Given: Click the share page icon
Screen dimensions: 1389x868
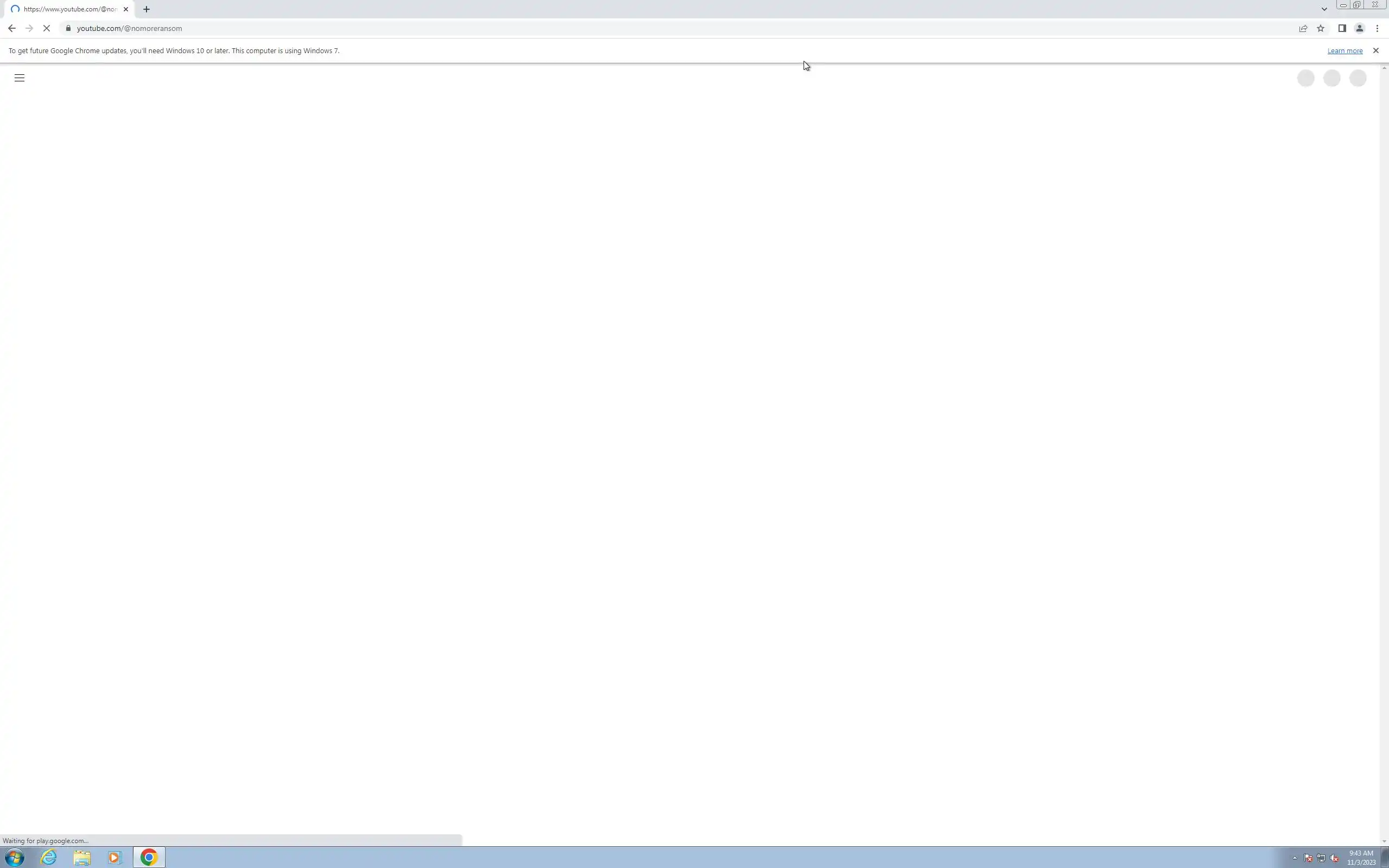Looking at the screenshot, I should coord(1303,28).
